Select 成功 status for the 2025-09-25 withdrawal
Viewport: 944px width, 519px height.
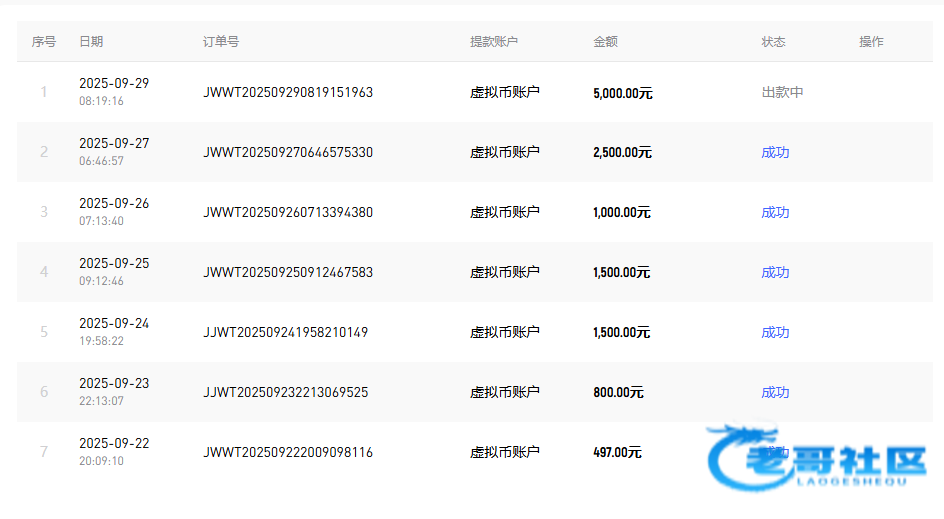pos(775,272)
